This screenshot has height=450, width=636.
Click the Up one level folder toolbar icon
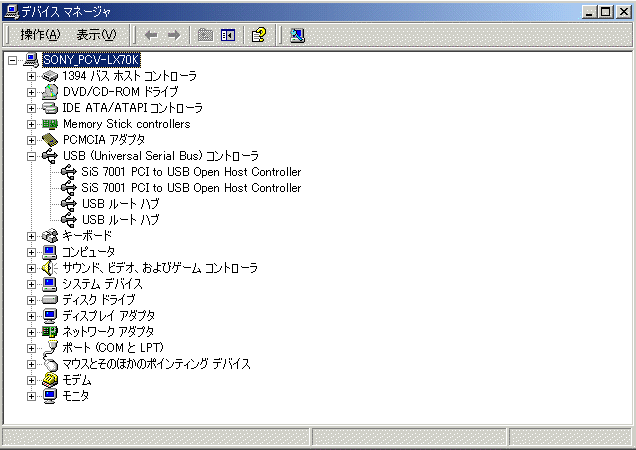[x=205, y=35]
